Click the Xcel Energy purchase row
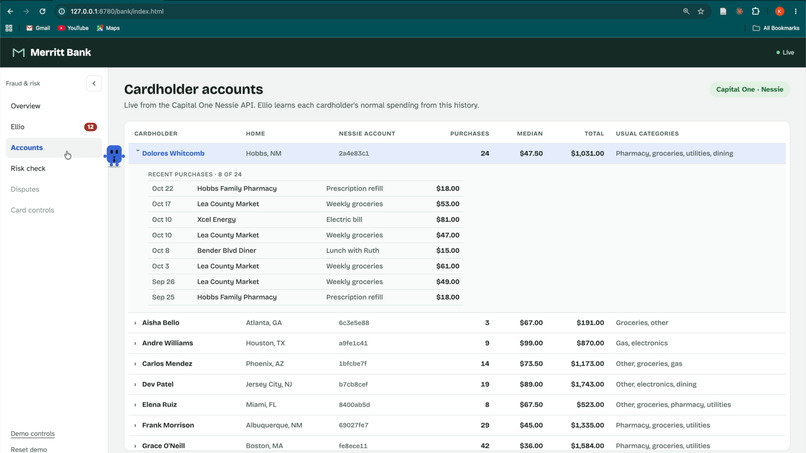This screenshot has height=453, width=806. click(x=305, y=219)
